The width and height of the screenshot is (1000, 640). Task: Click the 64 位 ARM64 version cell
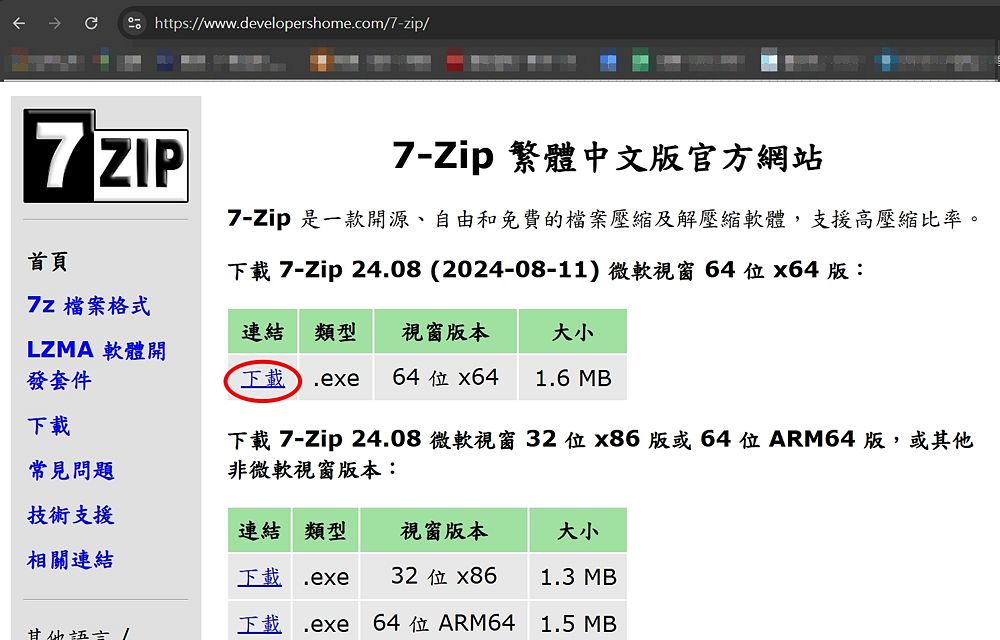[444, 623]
